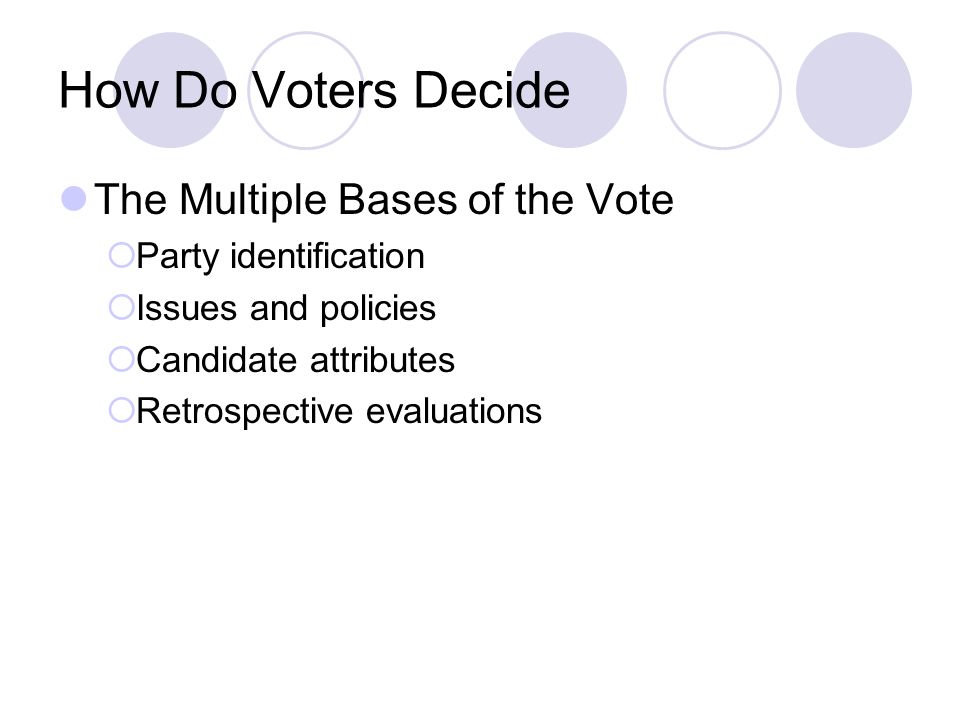The image size is (960, 720).
Task: Click the word 'Multiple' in the heading
Action: (x=252, y=200)
